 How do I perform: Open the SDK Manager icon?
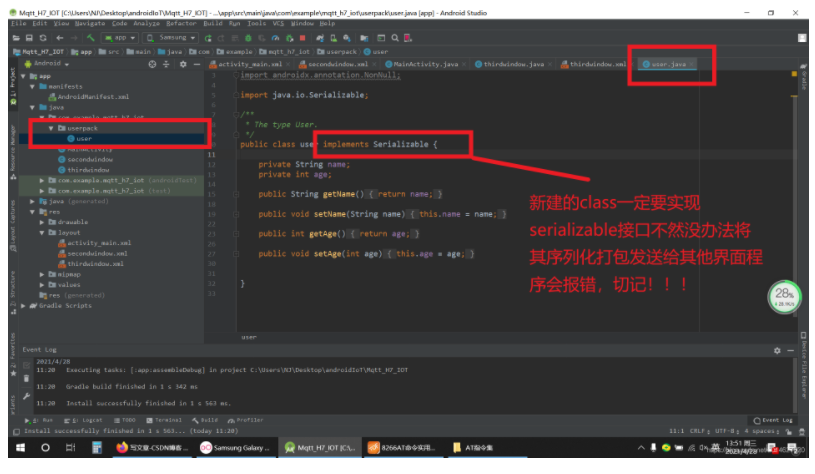click(x=347, y=38)
